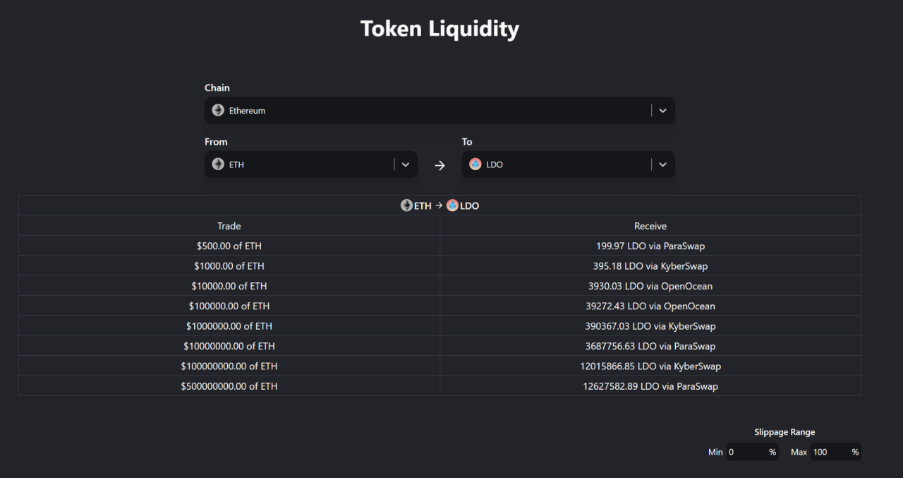Click the Max slippage input field
Screen dimensions: 903x478
coord(836,452)
